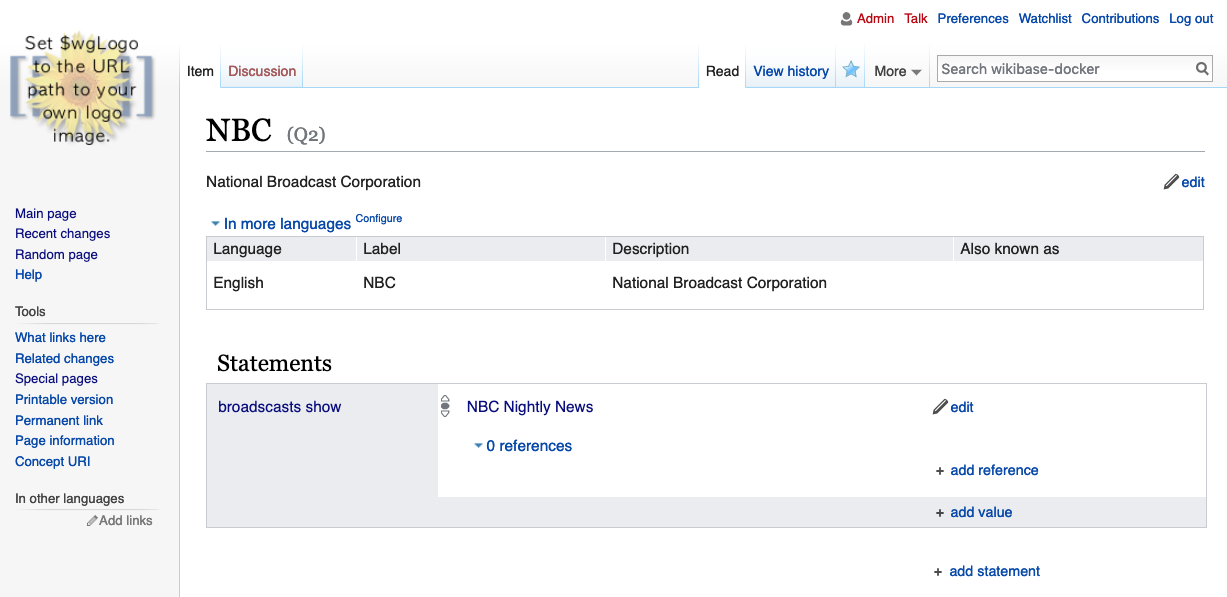Select the Read tab
Screen dimensions: 1227x597
(722, 71)
